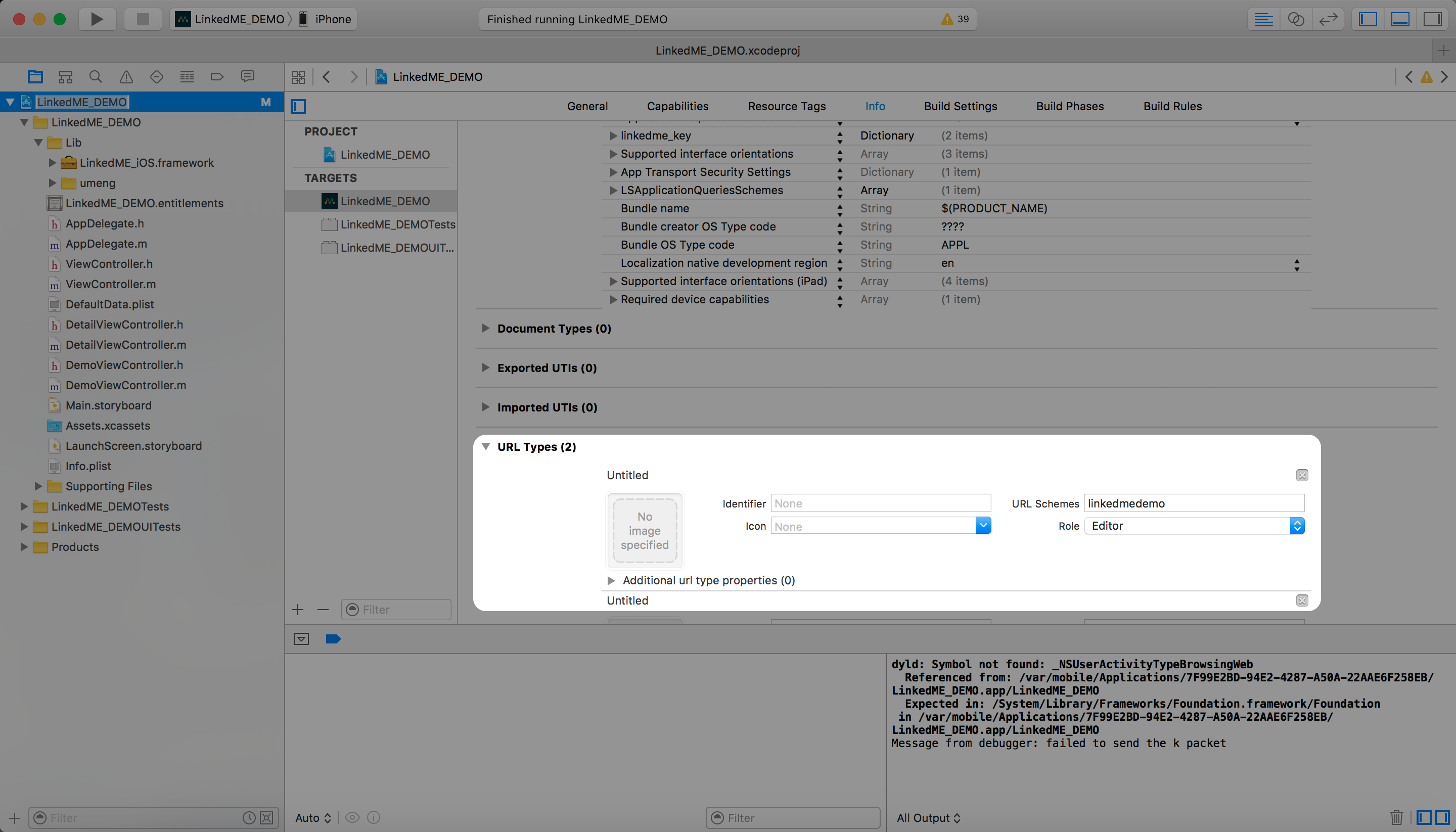Open AppDelegate.m in the navigator

tap(106, 244)
